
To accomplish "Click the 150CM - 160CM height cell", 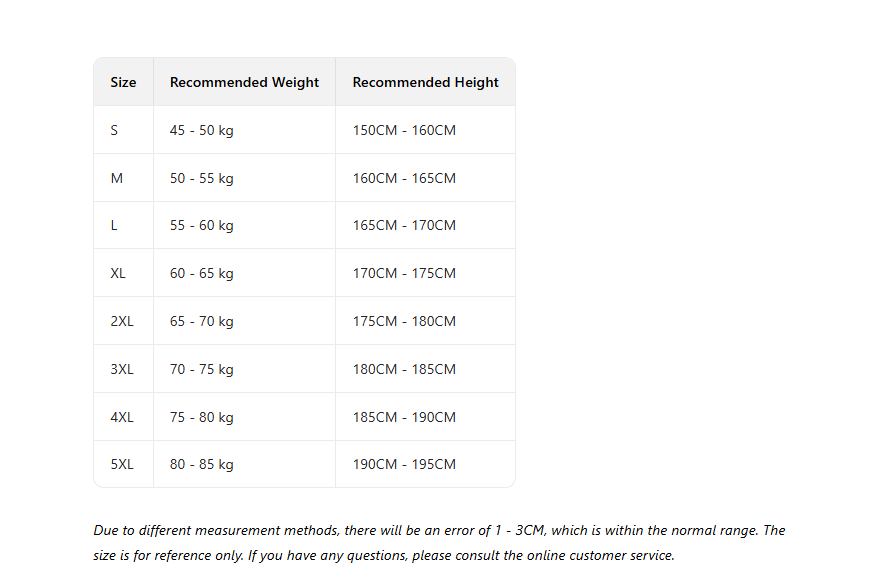I will [x=425, y=130].
